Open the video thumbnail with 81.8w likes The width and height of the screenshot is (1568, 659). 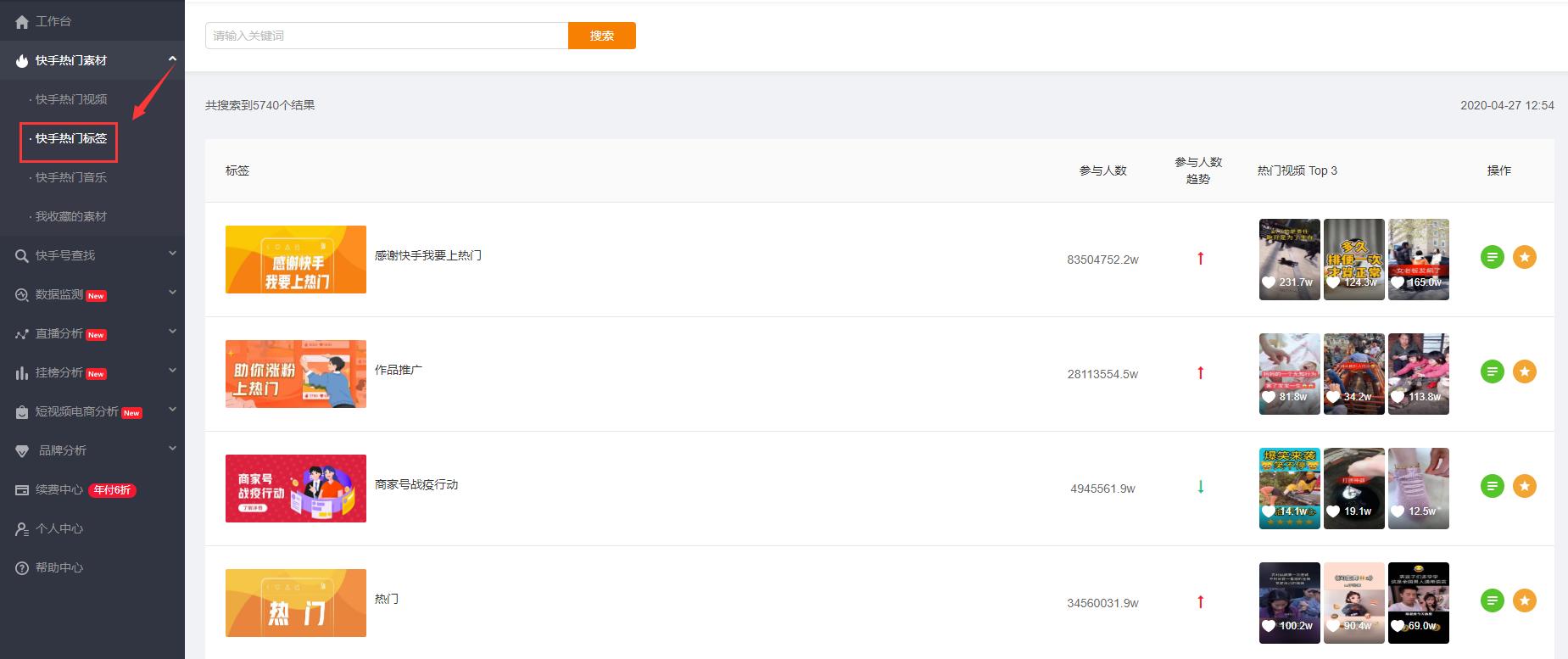pos(1290,374)
